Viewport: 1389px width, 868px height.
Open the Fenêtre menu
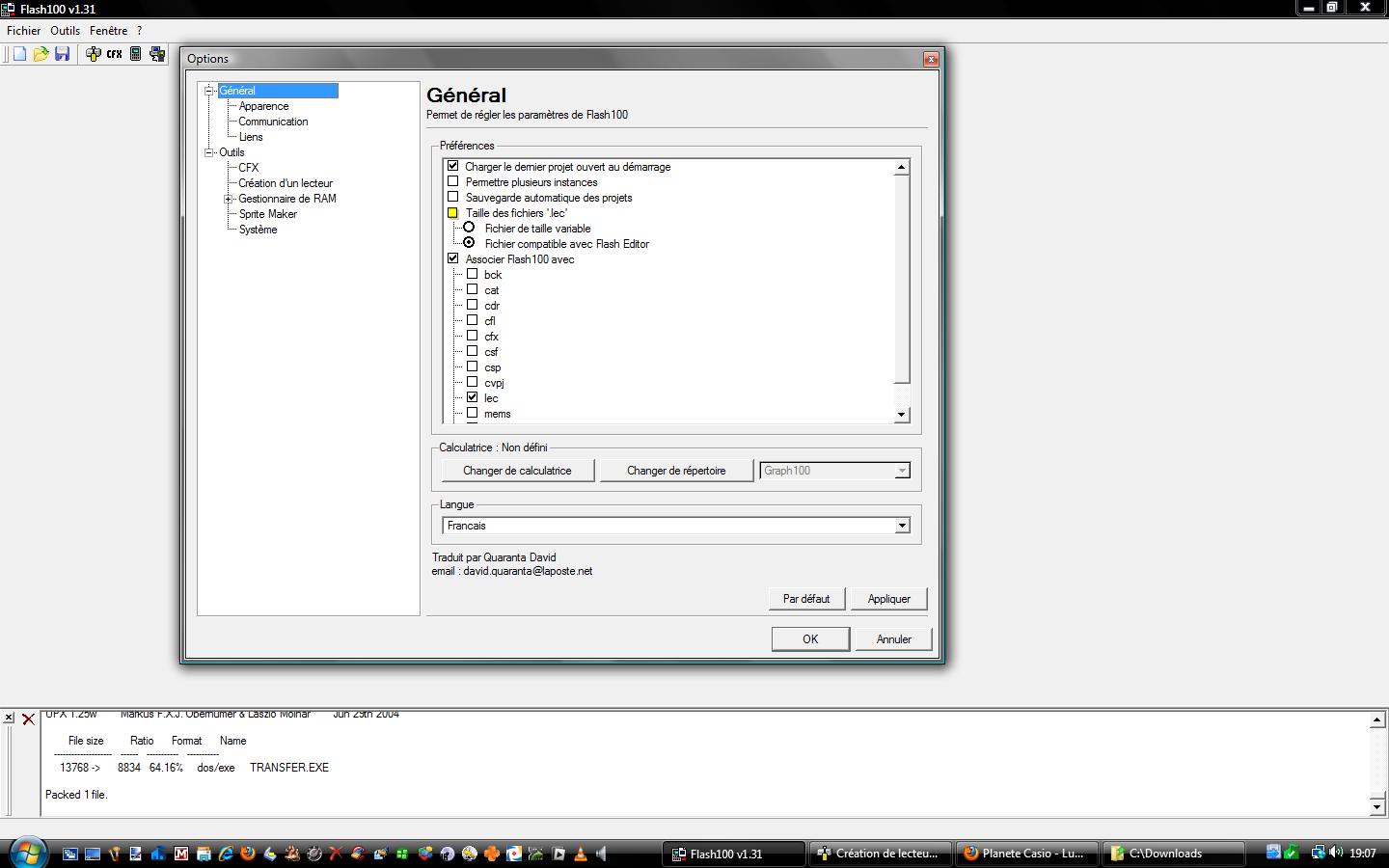tap(108, 31)
